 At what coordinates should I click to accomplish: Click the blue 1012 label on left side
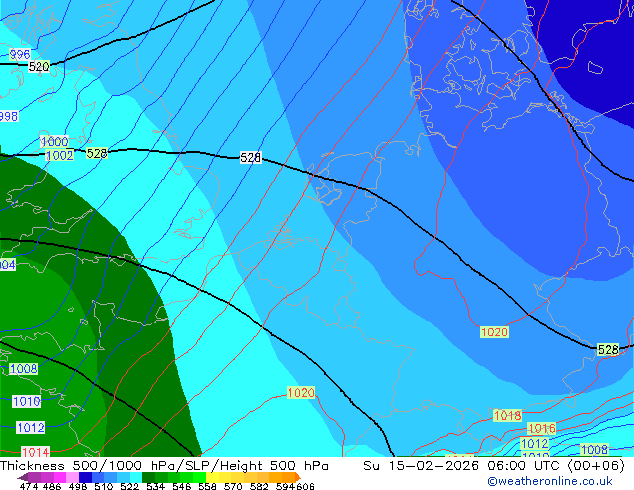[x=31, y=428]
